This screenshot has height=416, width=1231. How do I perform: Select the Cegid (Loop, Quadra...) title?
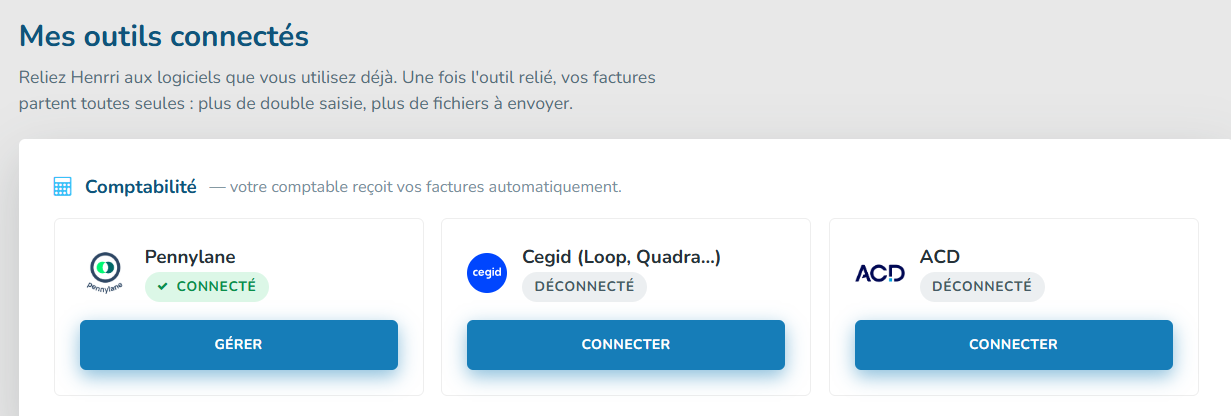[622, 257]
